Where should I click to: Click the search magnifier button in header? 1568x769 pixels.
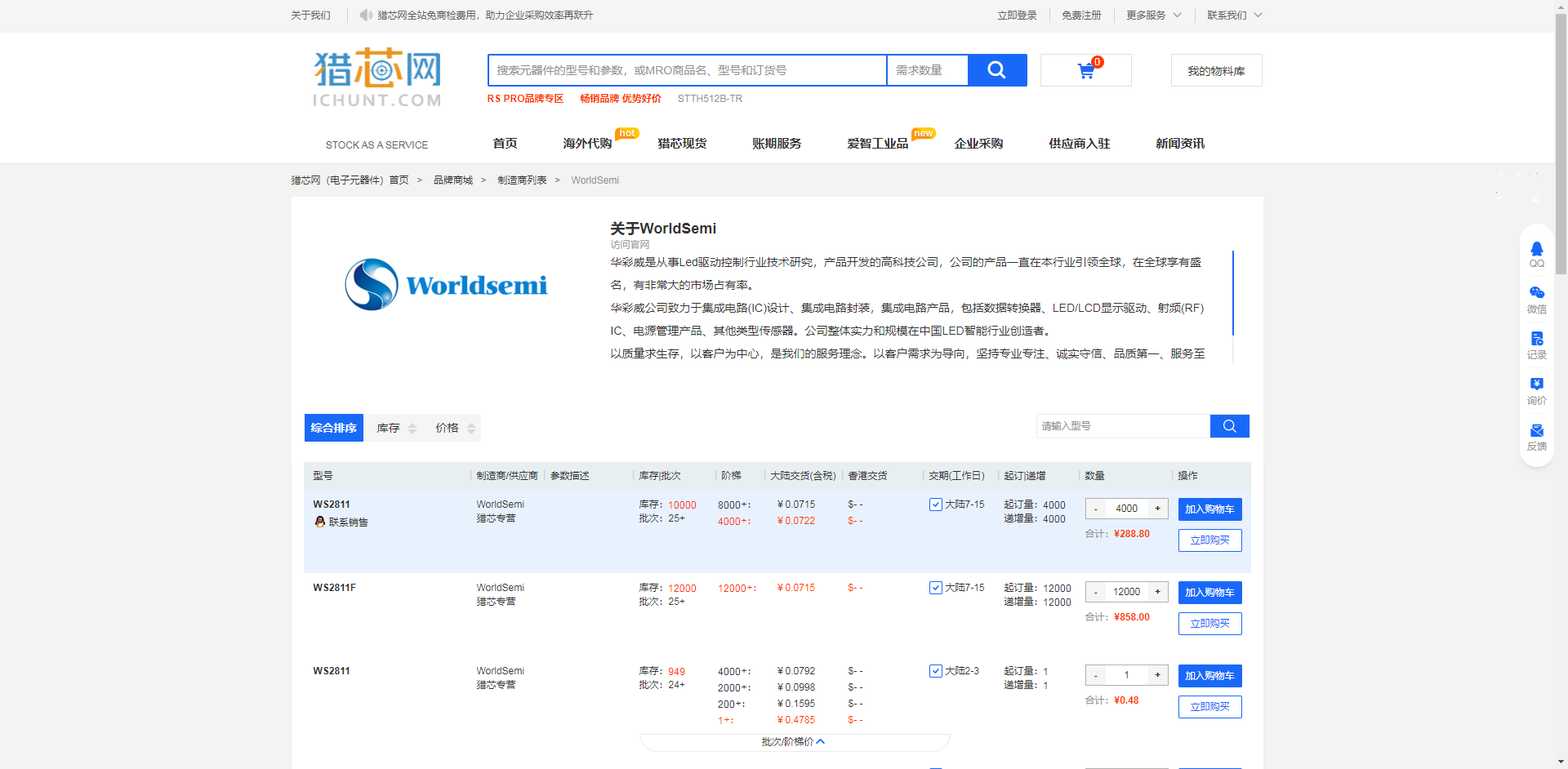point(997,70)
